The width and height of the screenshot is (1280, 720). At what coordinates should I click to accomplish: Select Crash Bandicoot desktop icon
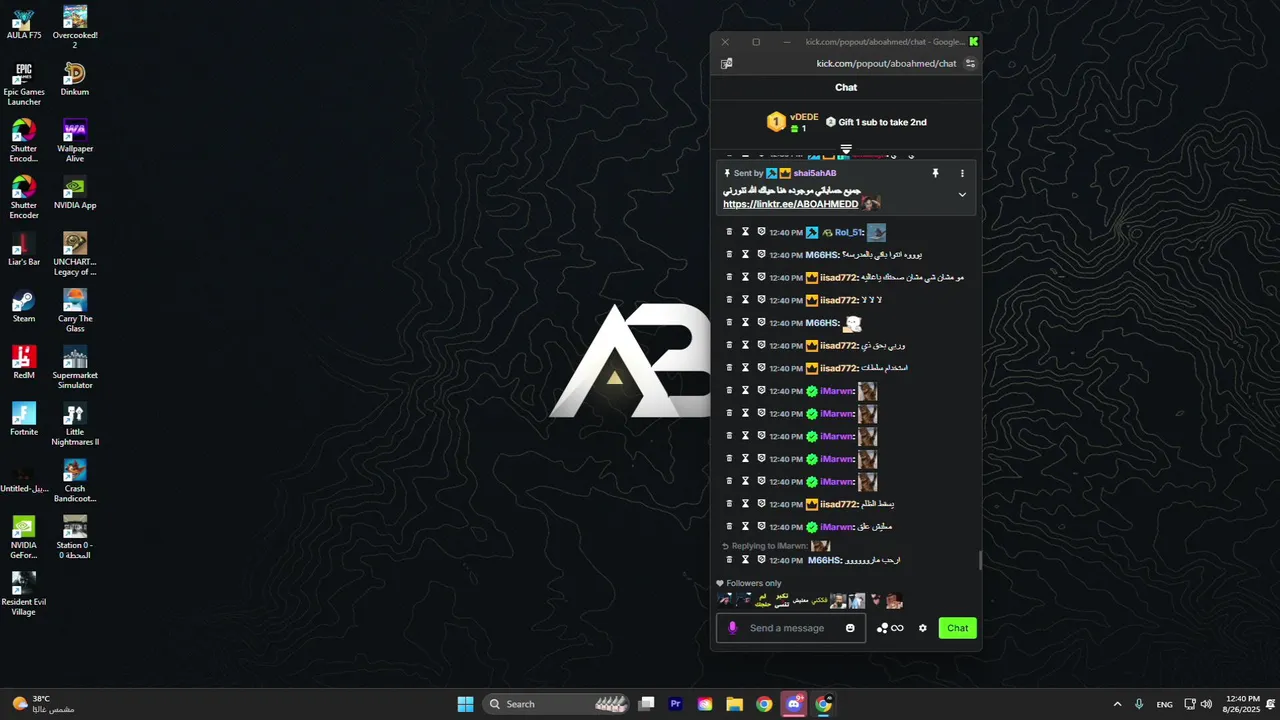[75, 481]
